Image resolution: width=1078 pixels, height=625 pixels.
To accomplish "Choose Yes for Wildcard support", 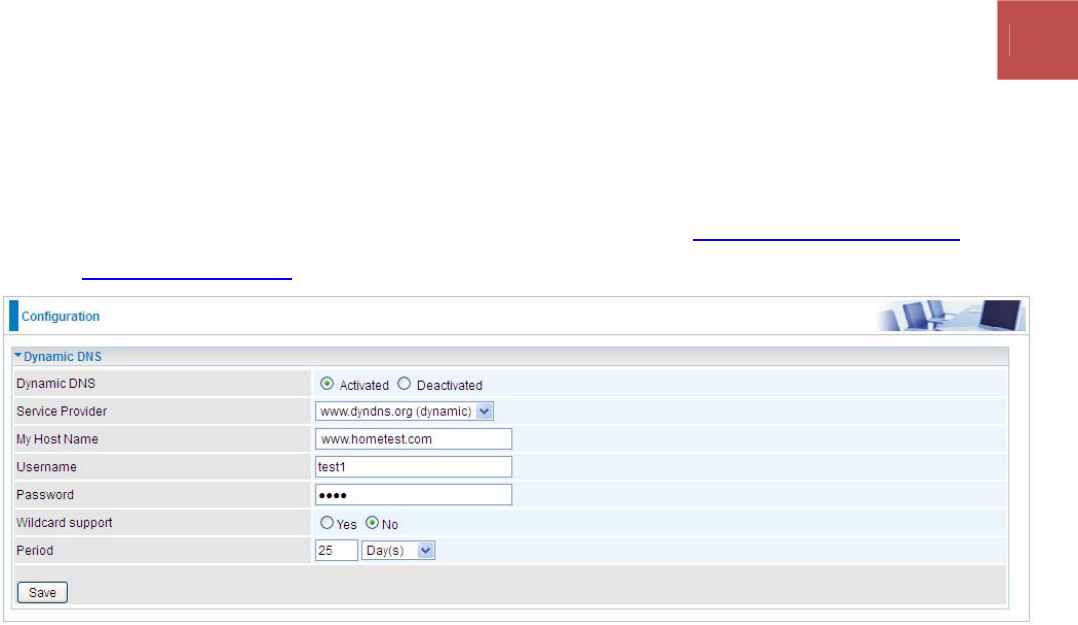I will pyautogui.click(x=327, y=523).
